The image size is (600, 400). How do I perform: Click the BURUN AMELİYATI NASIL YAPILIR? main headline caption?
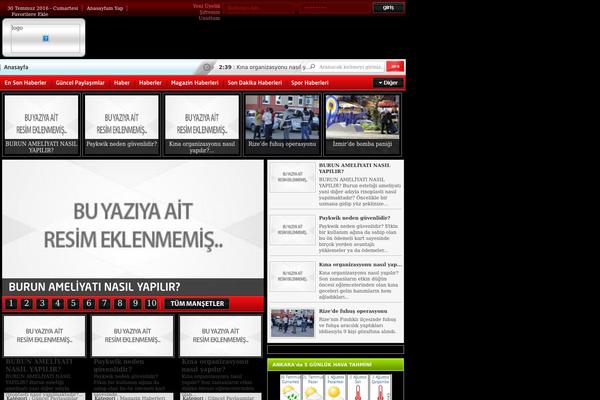94,287
